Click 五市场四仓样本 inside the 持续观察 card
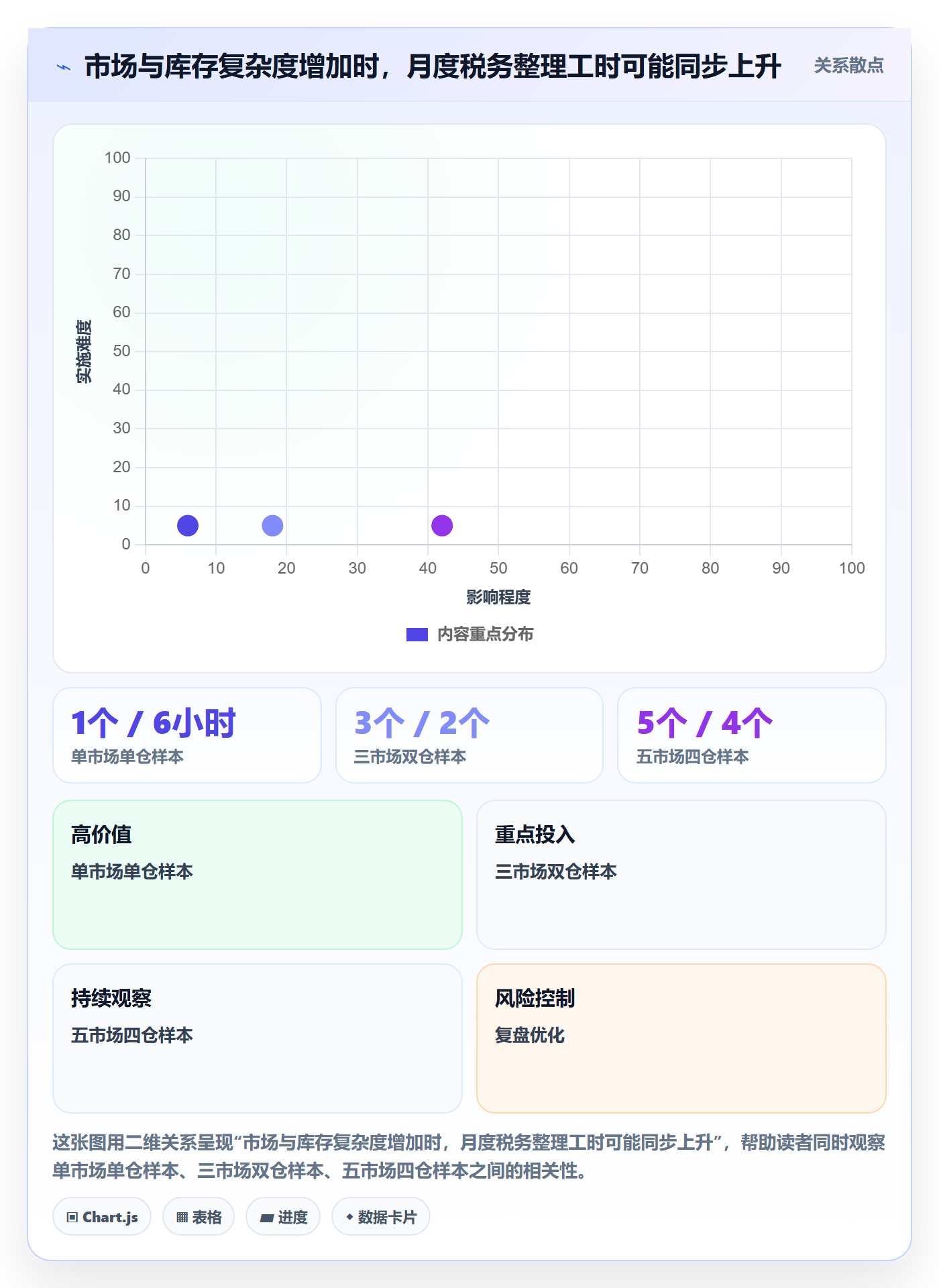Viewport: 939px width, 1288px height. 132,1035
